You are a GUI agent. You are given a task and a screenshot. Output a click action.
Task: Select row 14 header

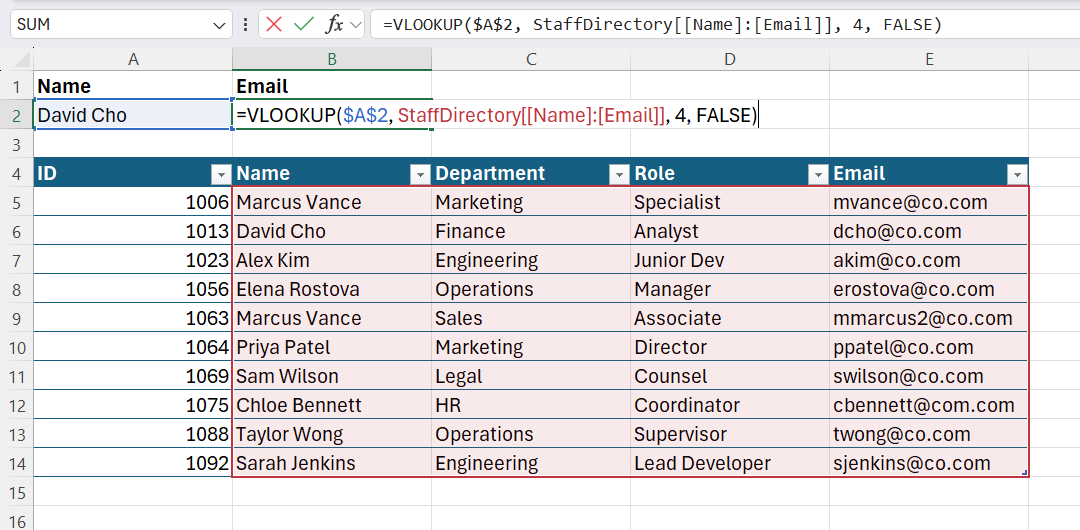click(x=17, y=463)
